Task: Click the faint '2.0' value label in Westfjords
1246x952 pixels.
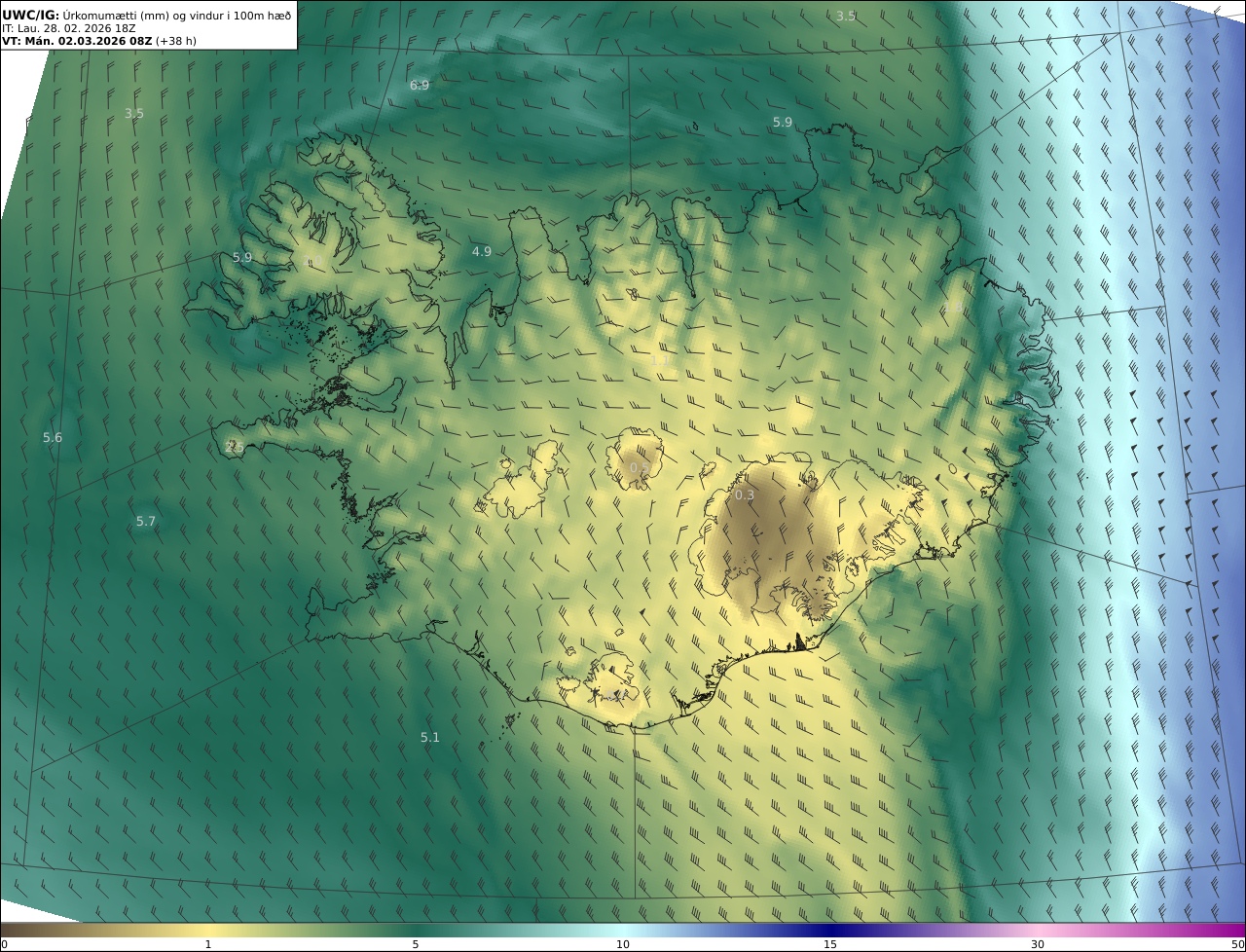Action: 312,261
